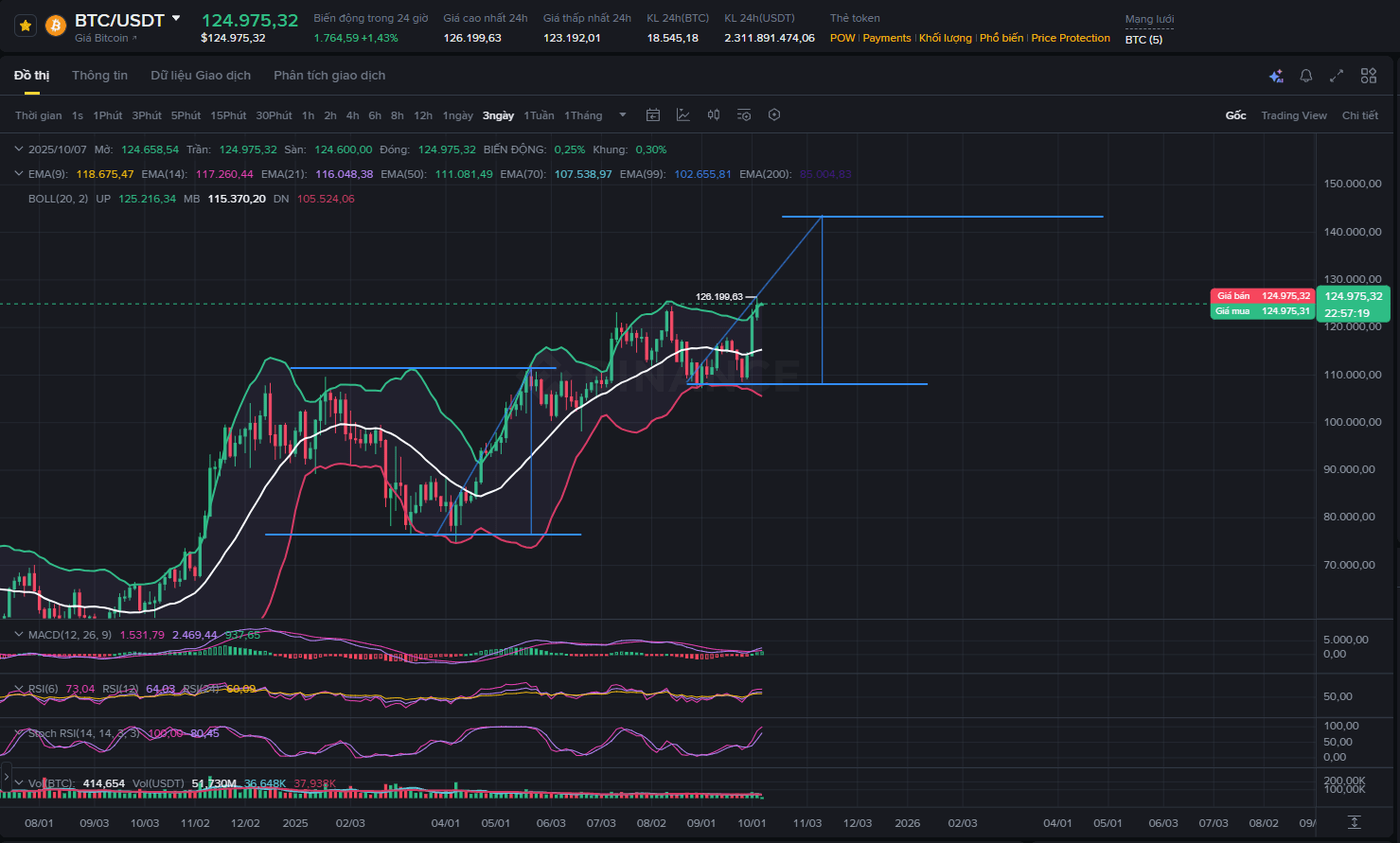Collapse the 2025/10/07 OHLC legend row

pos(19,149)
